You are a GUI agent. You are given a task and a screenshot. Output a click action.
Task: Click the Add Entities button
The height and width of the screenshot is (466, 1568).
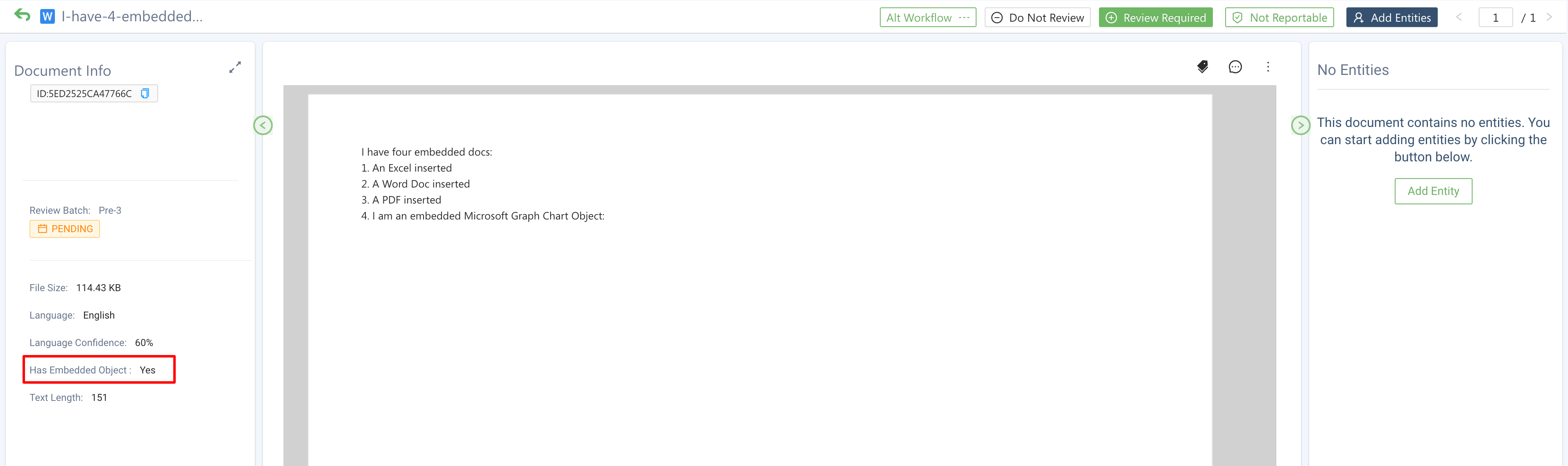point(1391,18)
